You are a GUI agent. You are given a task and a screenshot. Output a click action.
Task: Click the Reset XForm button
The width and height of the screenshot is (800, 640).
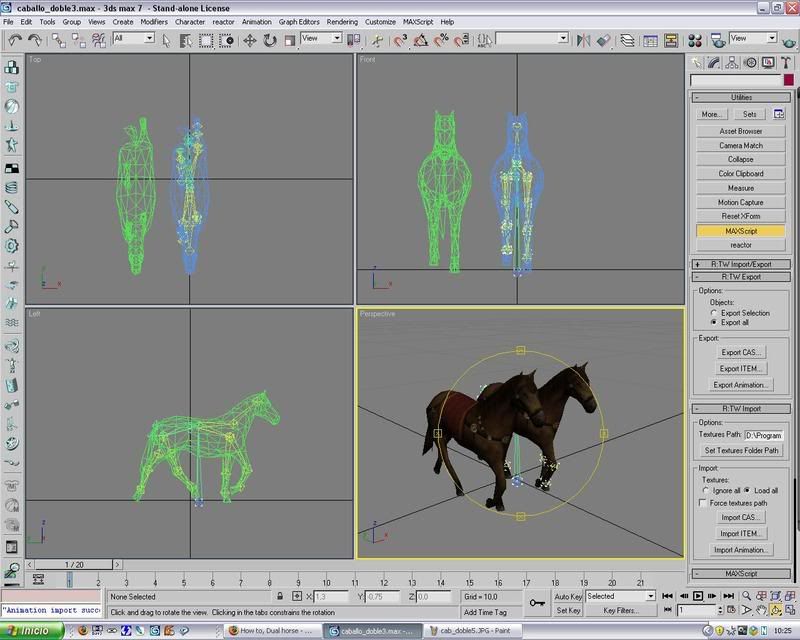tap(741, 216)
